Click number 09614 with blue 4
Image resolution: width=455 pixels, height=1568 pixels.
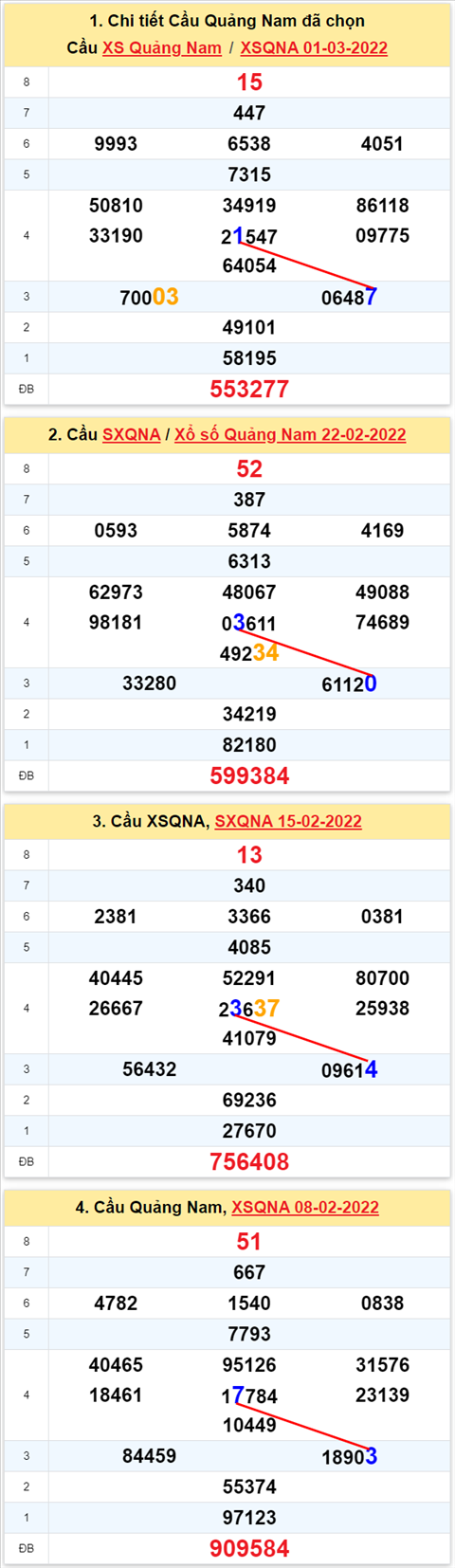(349, 1069)
